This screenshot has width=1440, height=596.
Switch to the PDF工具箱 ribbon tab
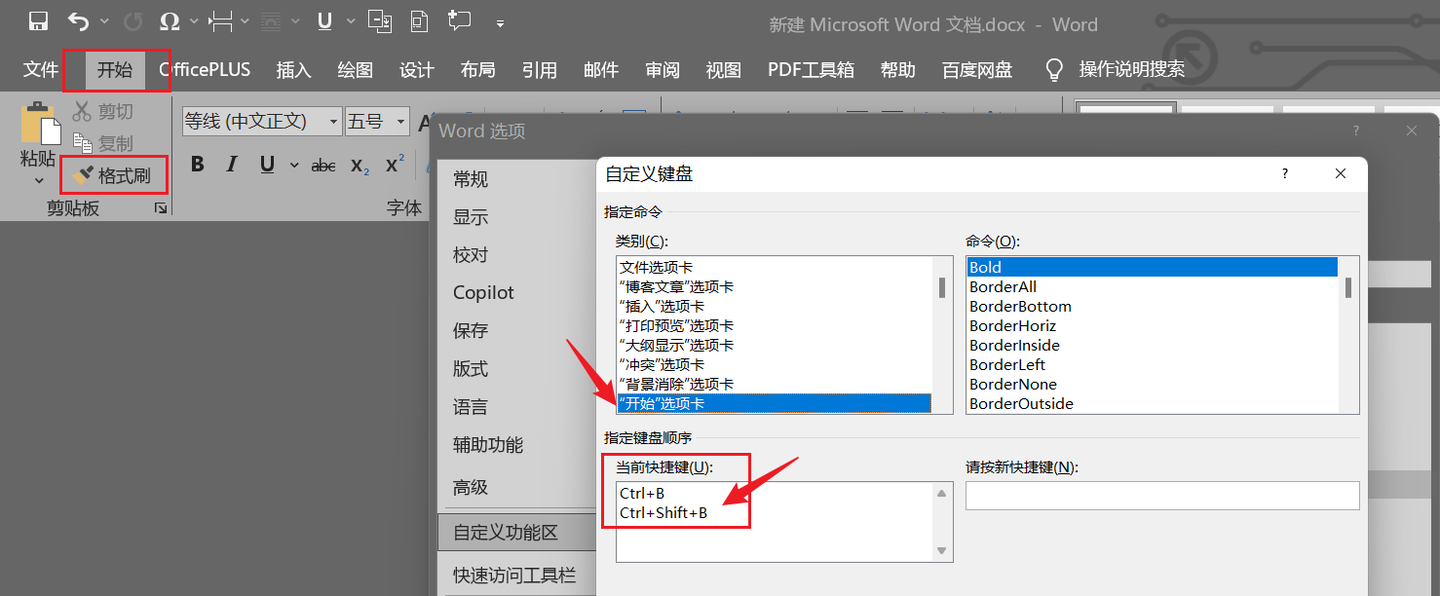(x=809, y=70)
